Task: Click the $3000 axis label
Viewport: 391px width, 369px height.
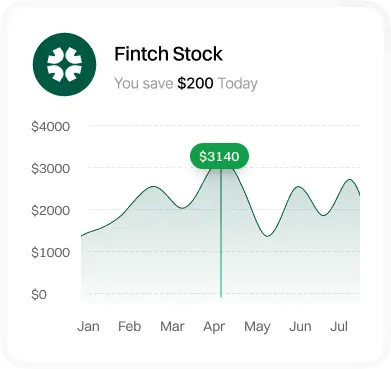Action: (51, 169)
